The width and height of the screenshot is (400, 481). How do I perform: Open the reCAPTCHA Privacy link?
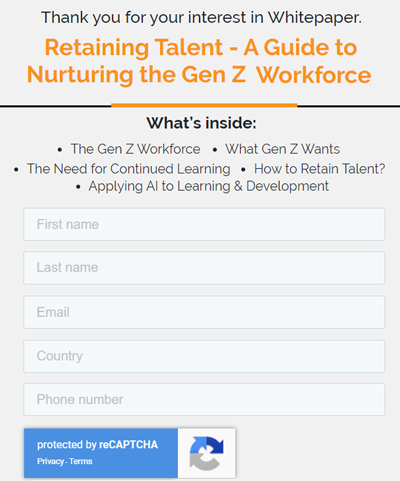[50, 461]
